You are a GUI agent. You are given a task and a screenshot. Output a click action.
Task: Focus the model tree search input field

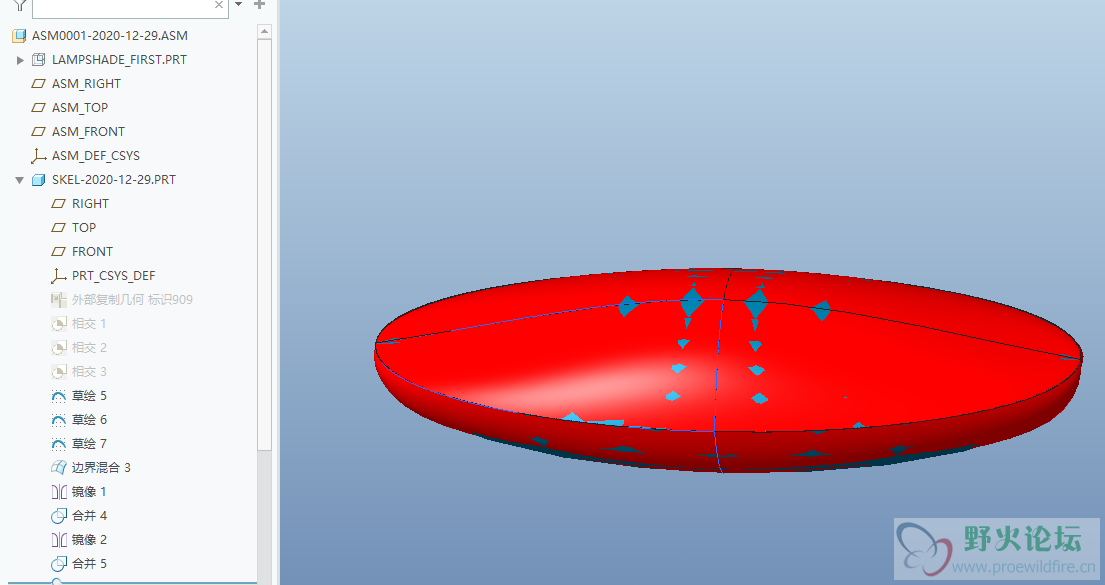click(130, 7)
